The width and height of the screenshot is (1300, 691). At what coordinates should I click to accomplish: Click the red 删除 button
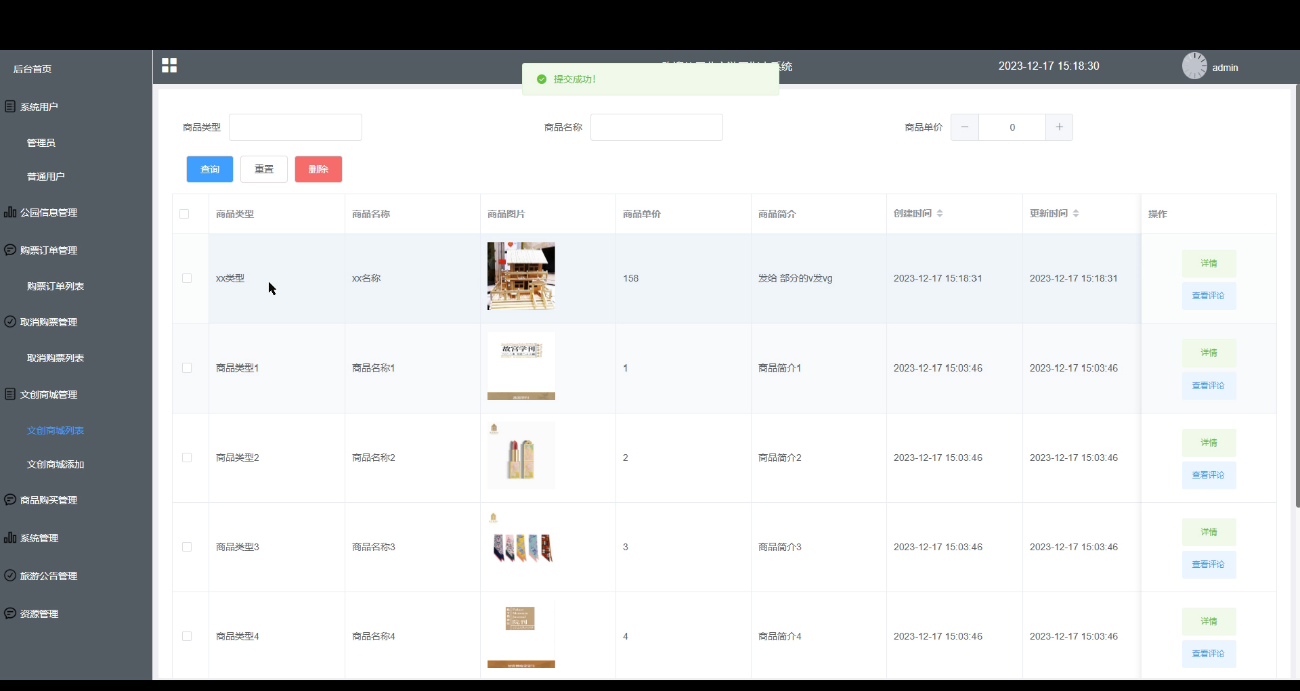point(318,169)
